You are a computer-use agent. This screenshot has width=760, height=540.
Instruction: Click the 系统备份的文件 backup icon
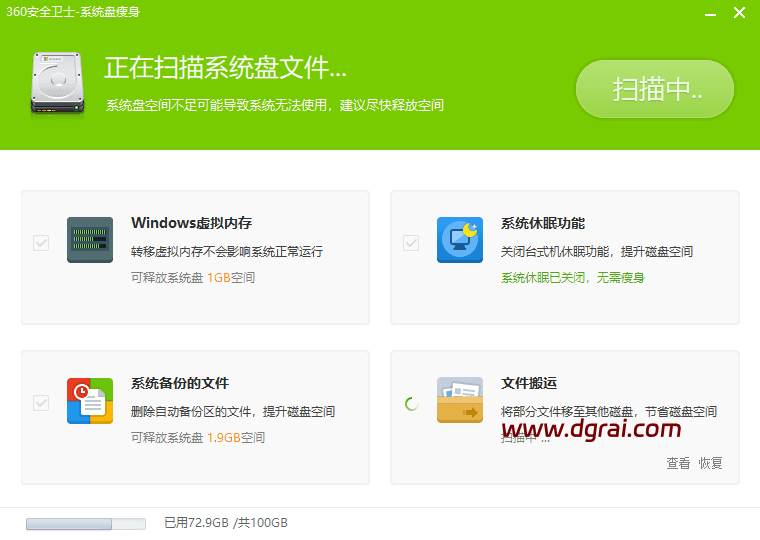point(90,400)
